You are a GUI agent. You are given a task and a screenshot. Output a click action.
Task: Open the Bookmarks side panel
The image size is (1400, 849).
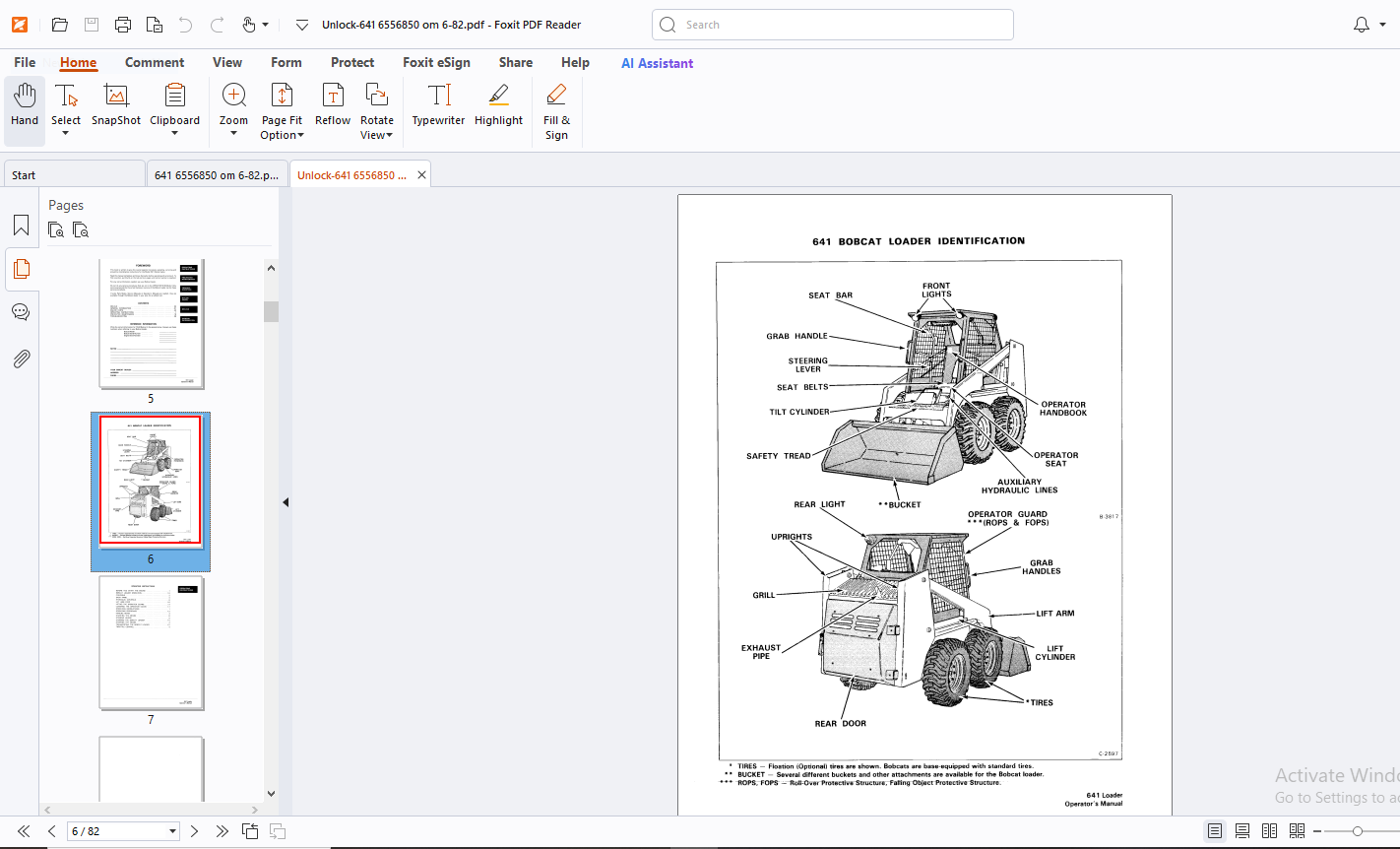coord(21,226)
